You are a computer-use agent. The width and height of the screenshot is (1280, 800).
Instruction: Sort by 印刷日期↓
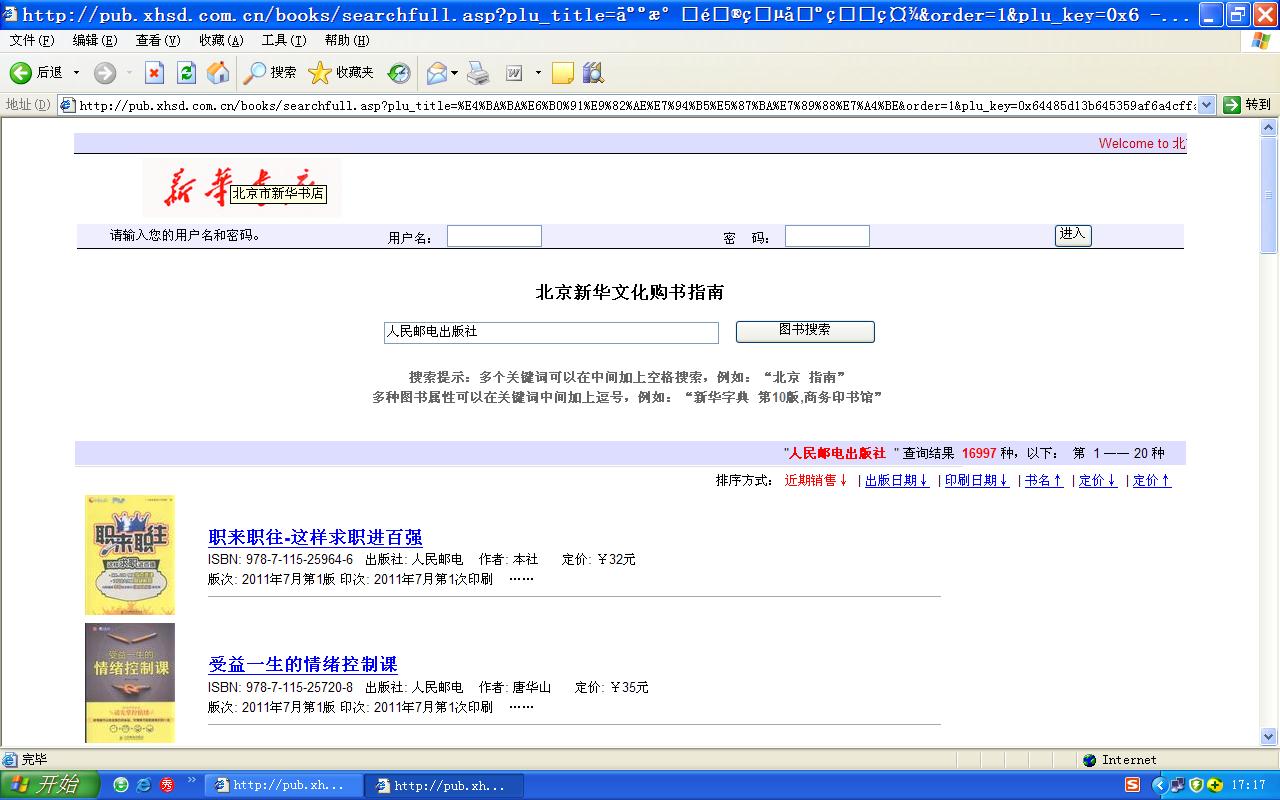[977, 481]
